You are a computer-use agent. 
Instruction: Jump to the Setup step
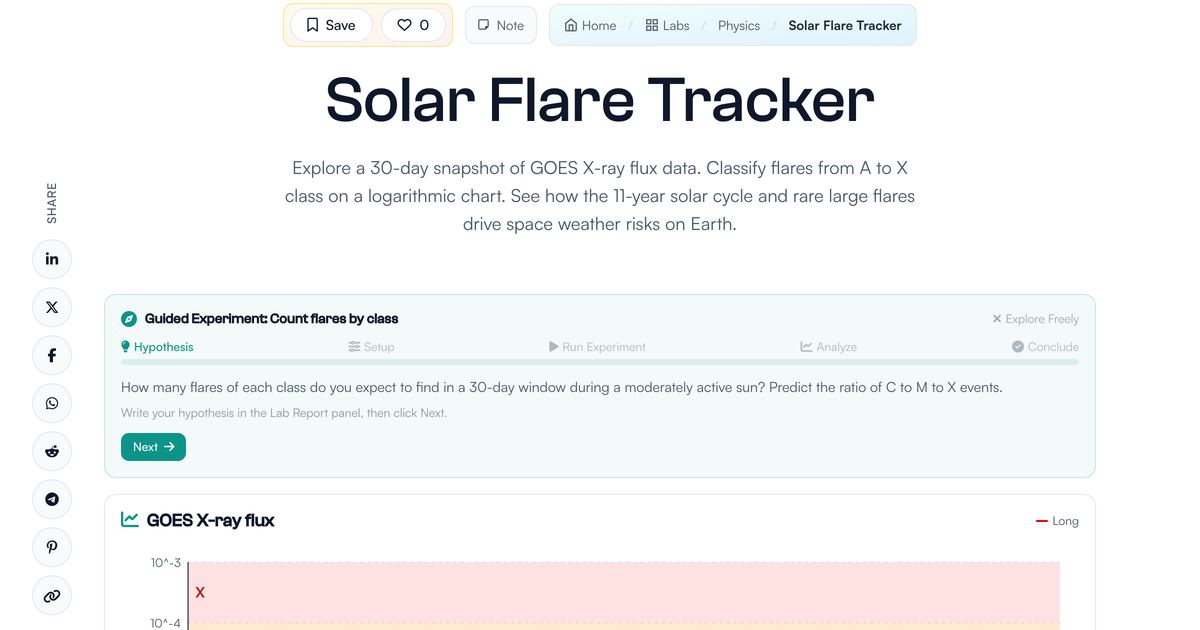371,347
